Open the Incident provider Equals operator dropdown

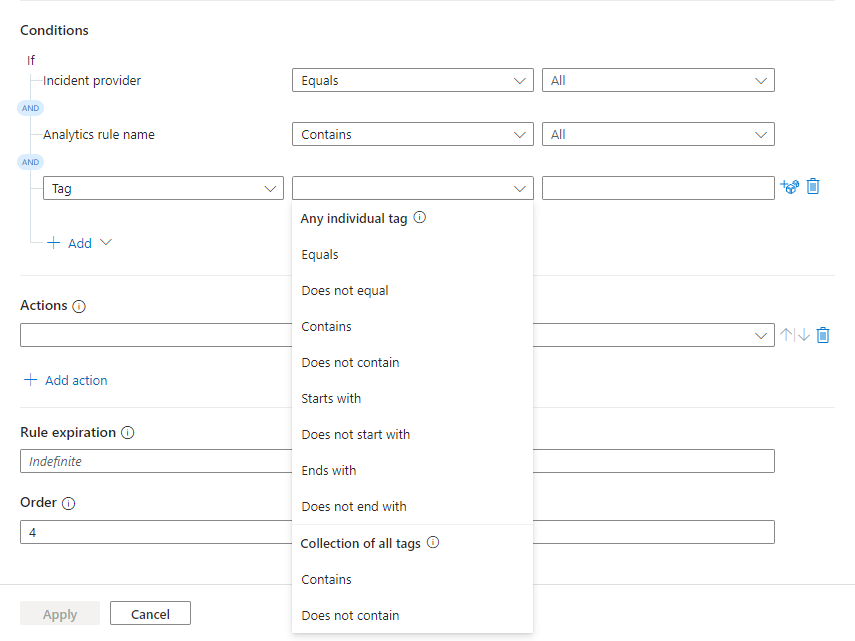click(x=412, y=81)
